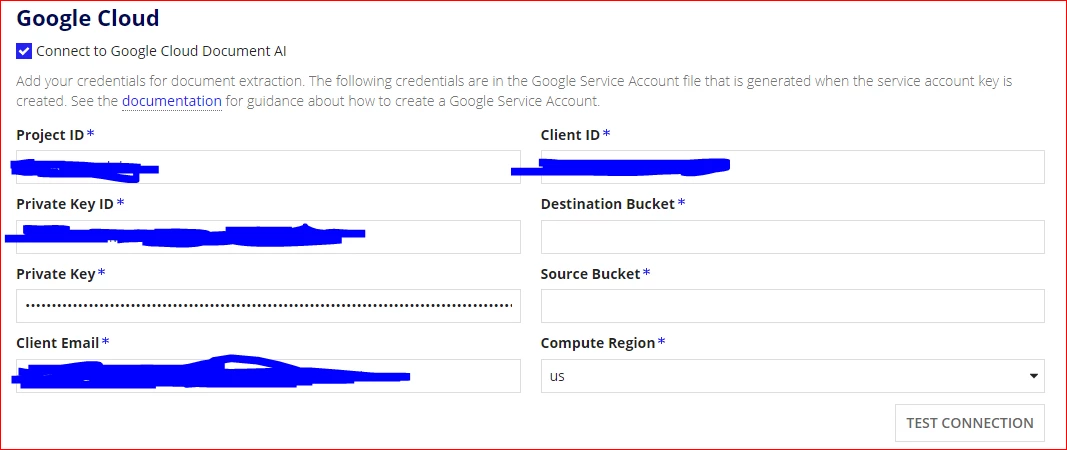Screen dimensions: 1067x450
Task: Open the documentation link
Action: (171, 101)
